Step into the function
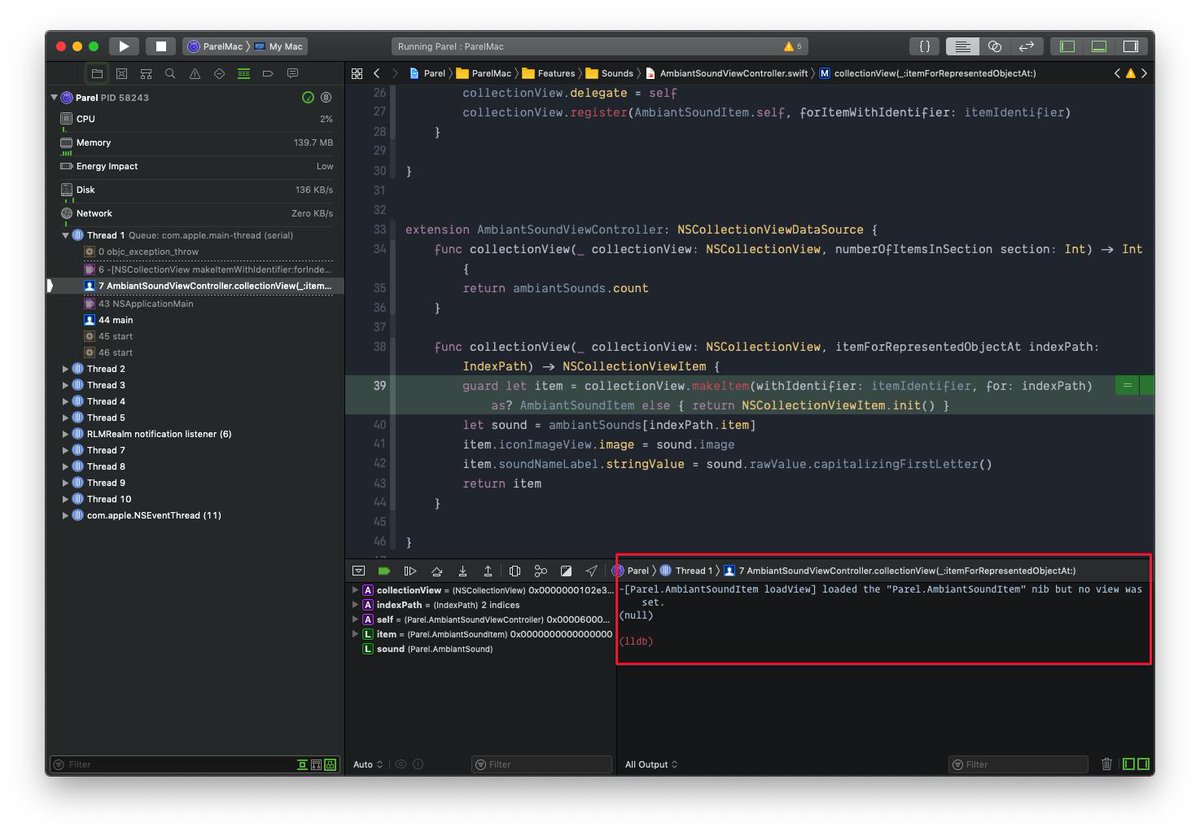1200x836 pixels. point(462,571)
